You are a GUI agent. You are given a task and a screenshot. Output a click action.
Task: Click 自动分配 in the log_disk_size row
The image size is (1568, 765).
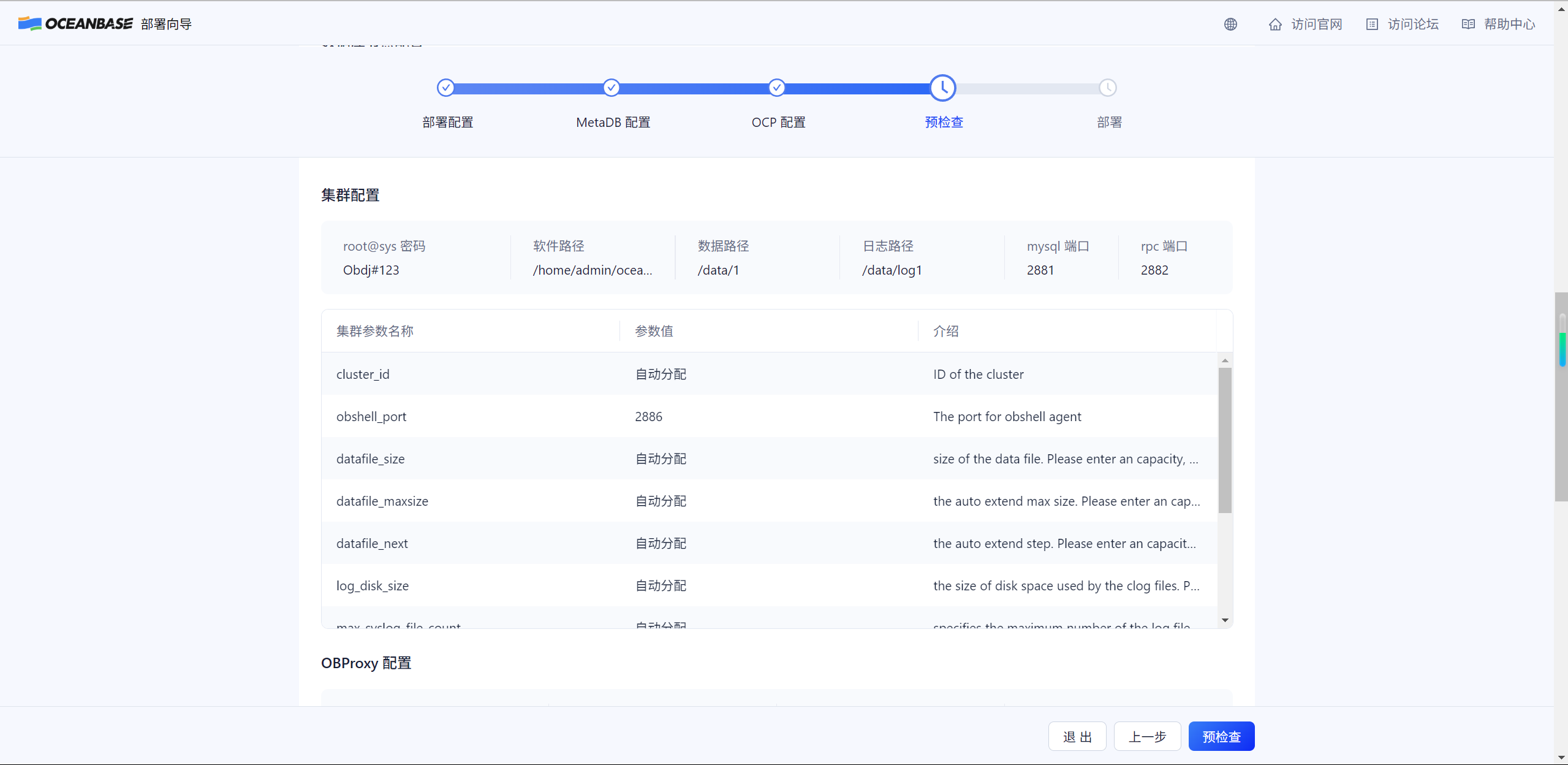pos(661,585)
